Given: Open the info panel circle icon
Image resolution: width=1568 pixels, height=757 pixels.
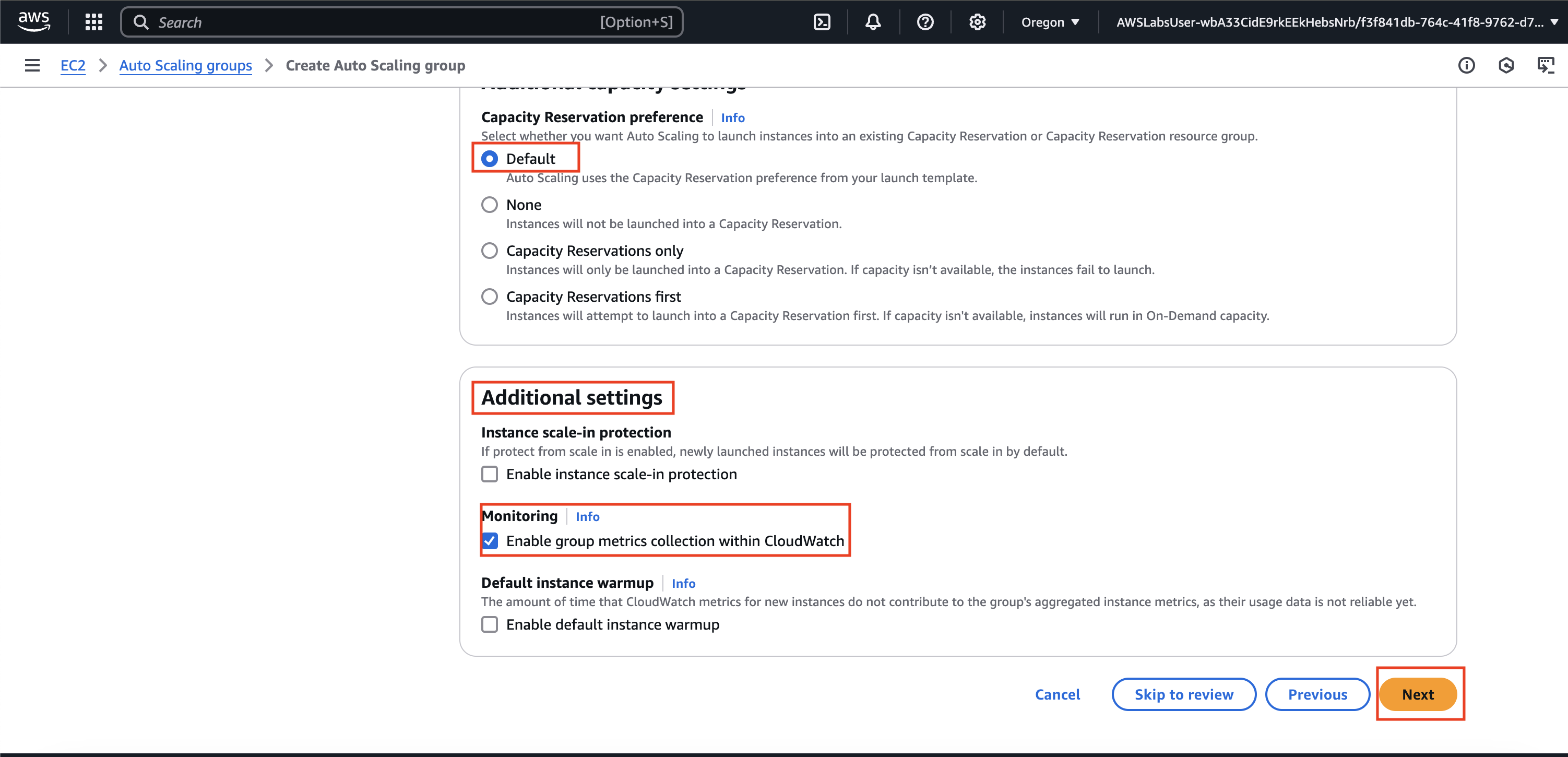Looking at the screenshot, I should tap(1466, 65).
